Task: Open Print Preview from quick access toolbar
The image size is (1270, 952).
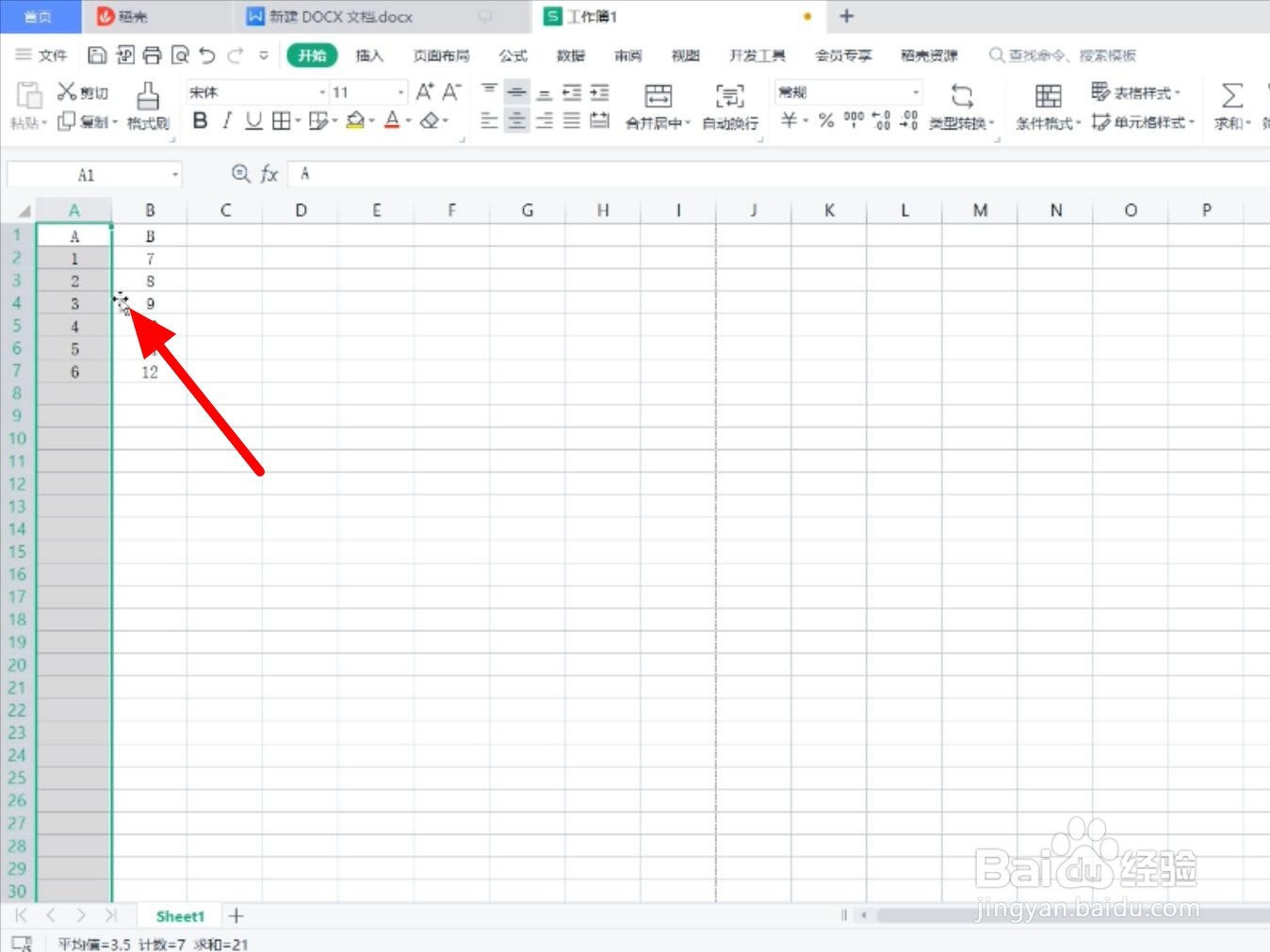Action: (x=180, y=56)
